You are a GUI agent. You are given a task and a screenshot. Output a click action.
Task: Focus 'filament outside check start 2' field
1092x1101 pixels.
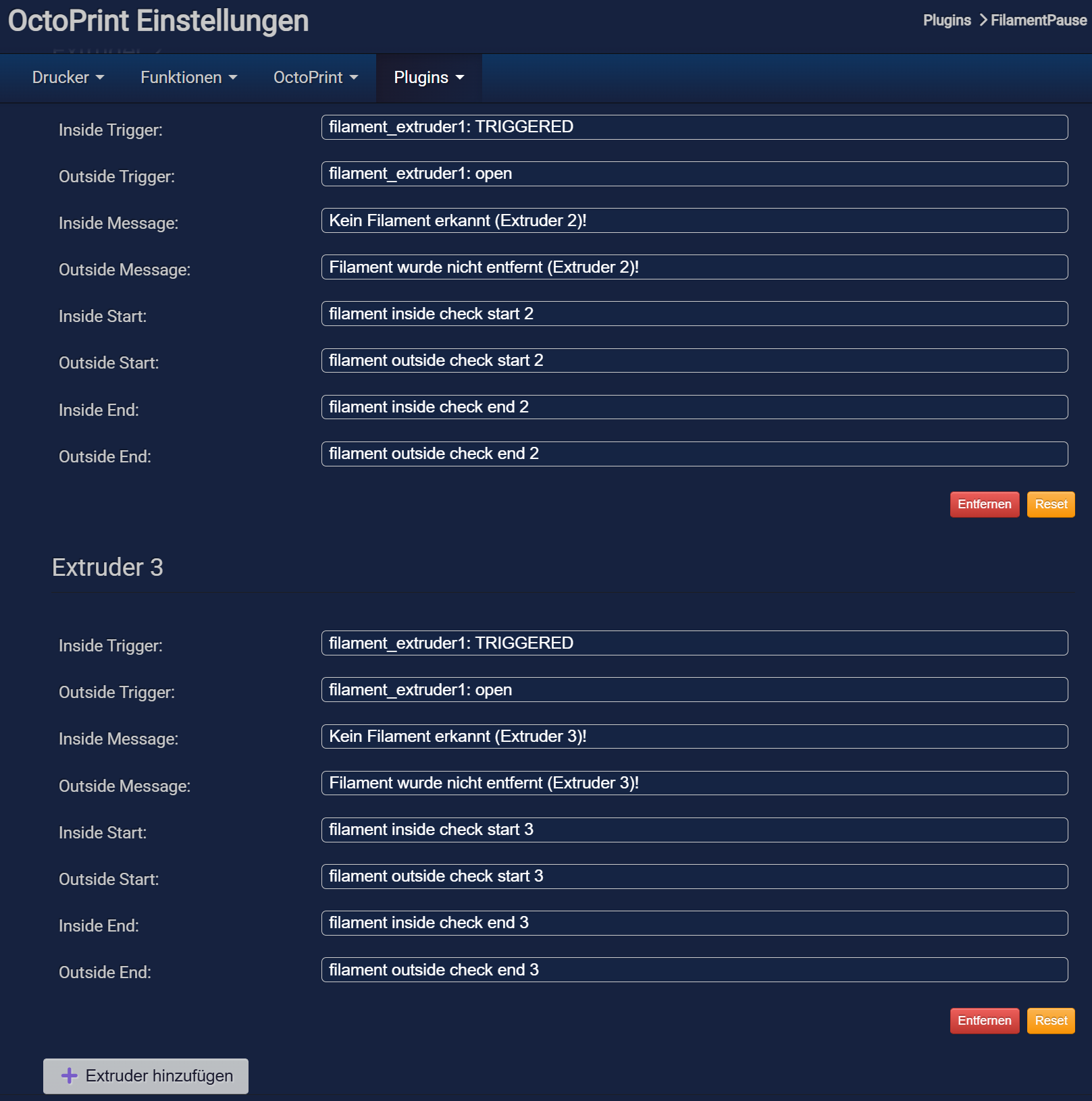pyautogui.click(x=694, y=360)
